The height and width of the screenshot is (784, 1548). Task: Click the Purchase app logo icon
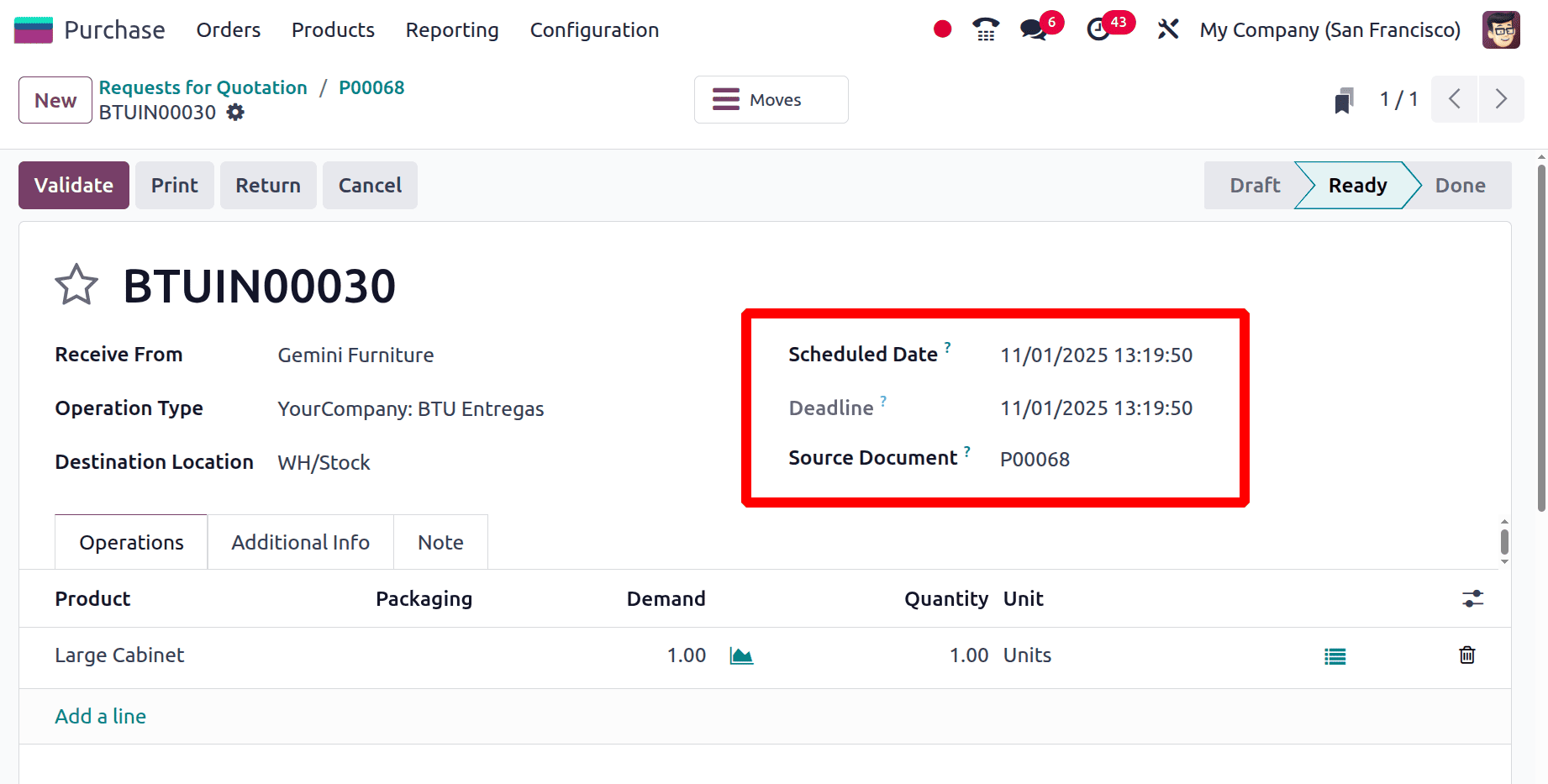33,29
